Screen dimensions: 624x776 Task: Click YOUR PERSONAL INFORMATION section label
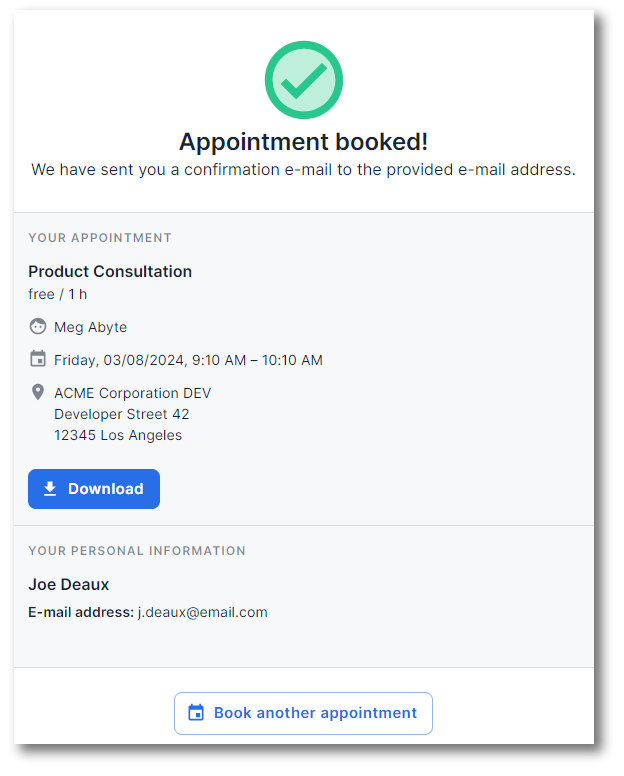click(137, 551)
